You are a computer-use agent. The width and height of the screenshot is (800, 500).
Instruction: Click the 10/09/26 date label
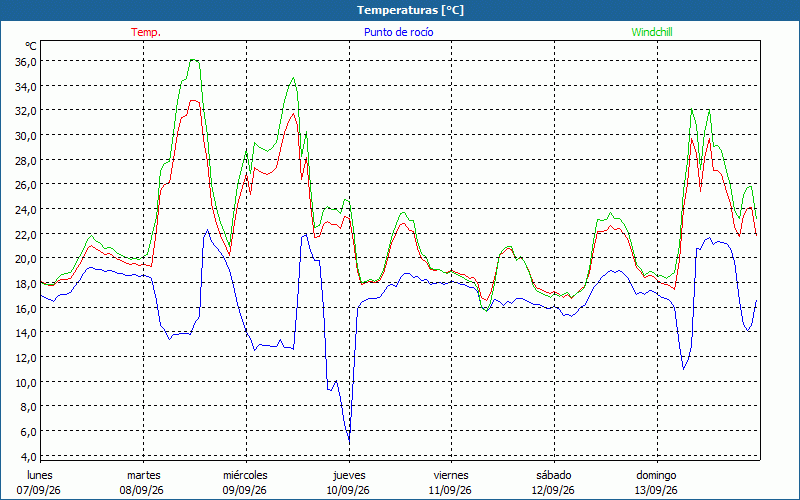click(348, 490)
